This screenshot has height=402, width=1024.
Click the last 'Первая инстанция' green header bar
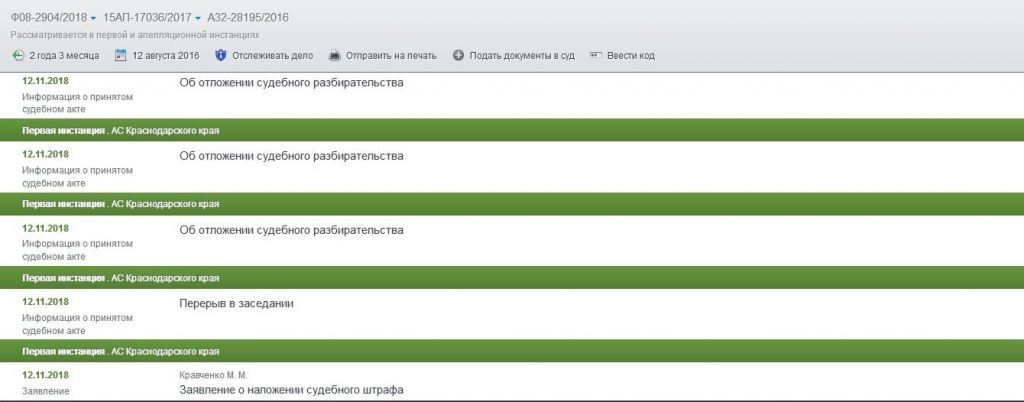[512, 351]
